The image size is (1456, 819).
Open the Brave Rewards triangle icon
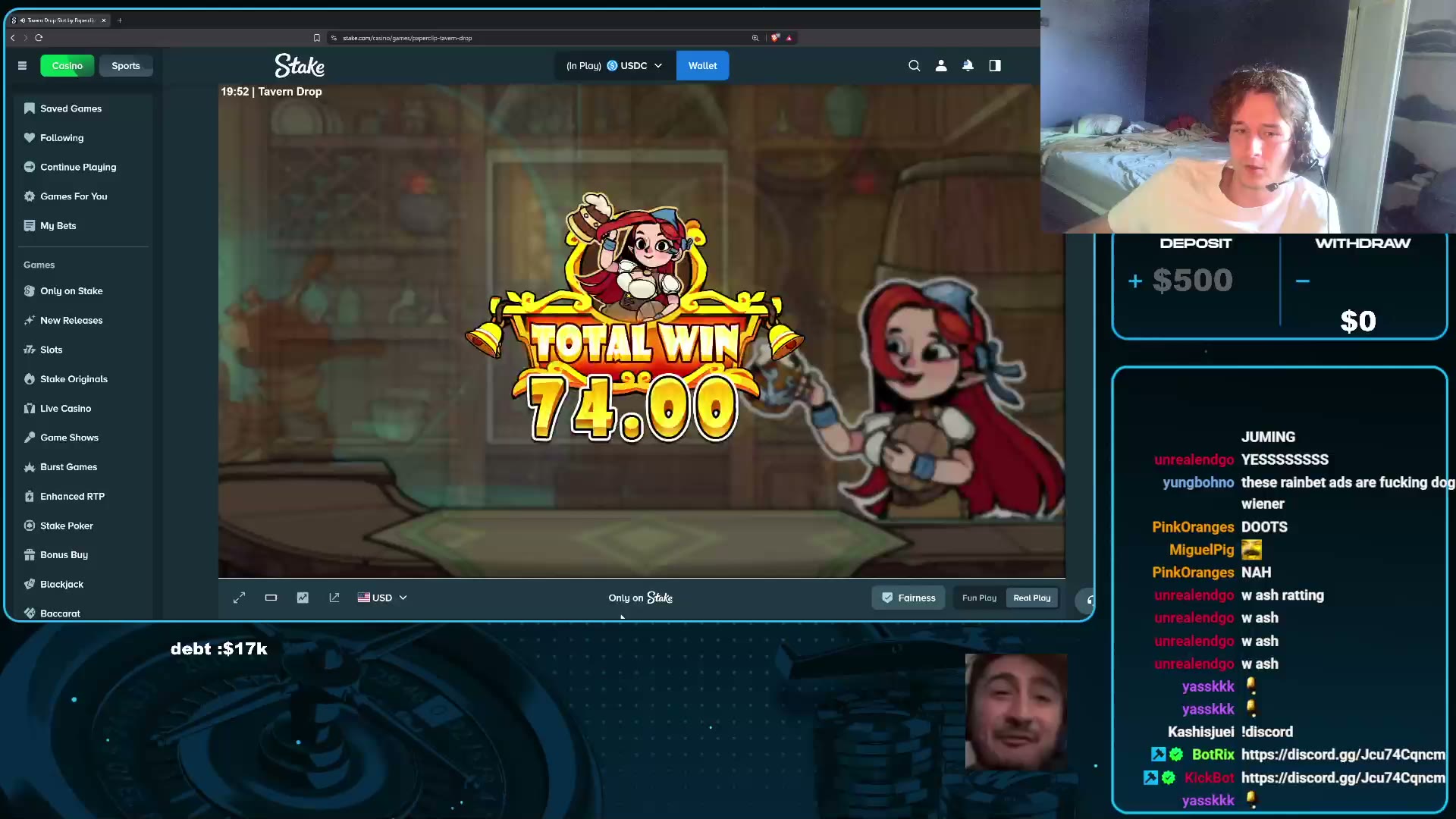(x=789, y=38)
